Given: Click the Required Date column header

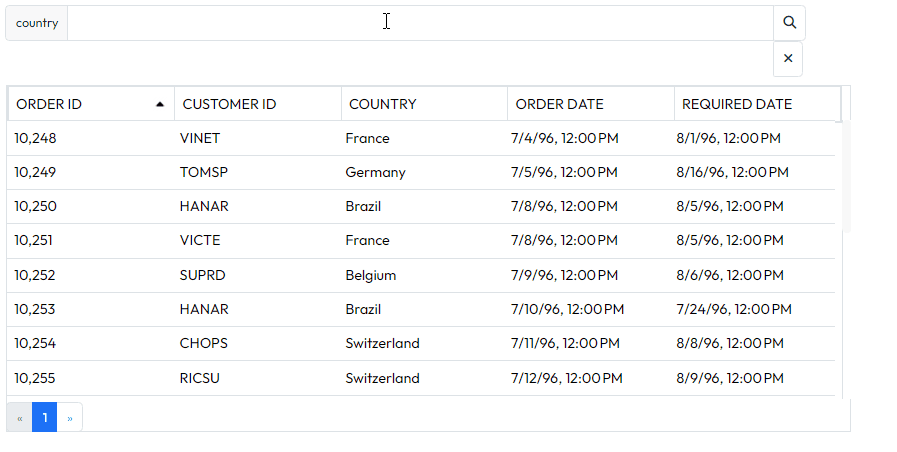Looking at the screenshot, I should [x=757, y=104].
